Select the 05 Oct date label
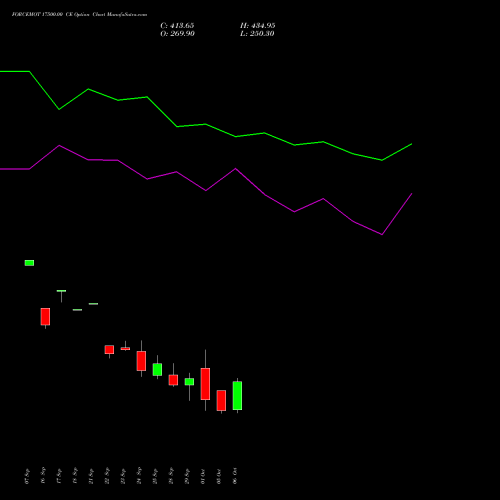Screen dimensions: 500x500 [x=219, y=476]
